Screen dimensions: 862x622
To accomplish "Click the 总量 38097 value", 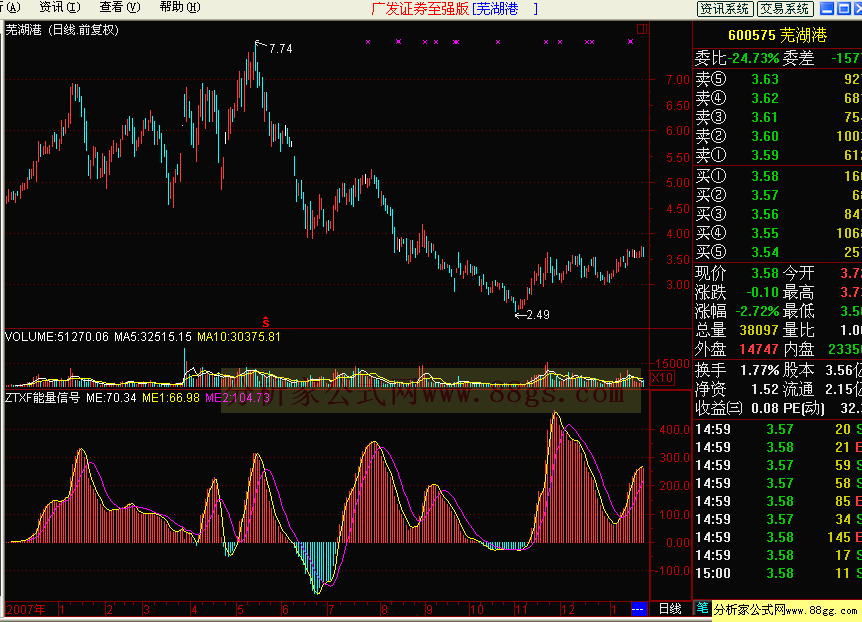I will 759,330.
